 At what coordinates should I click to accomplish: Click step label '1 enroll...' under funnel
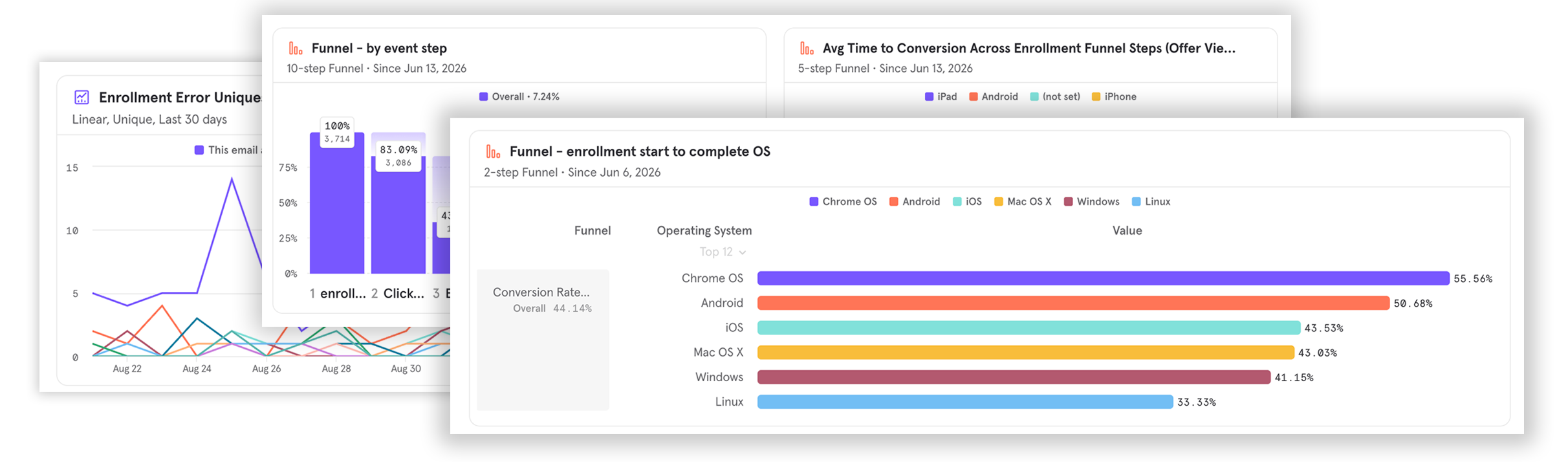pos(337,294)
